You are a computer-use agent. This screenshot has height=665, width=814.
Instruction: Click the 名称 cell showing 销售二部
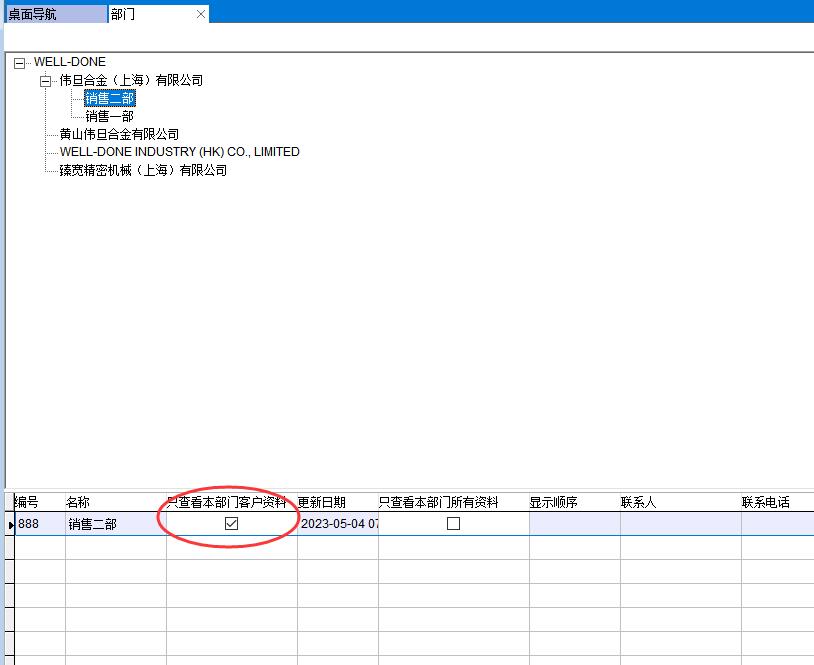tap(92, 524)
